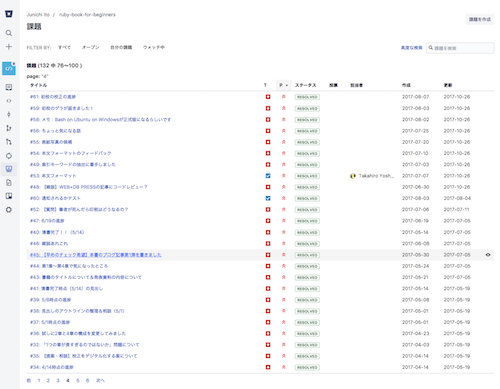Click the magnifier icon inside issue search box

pos(431,48)
